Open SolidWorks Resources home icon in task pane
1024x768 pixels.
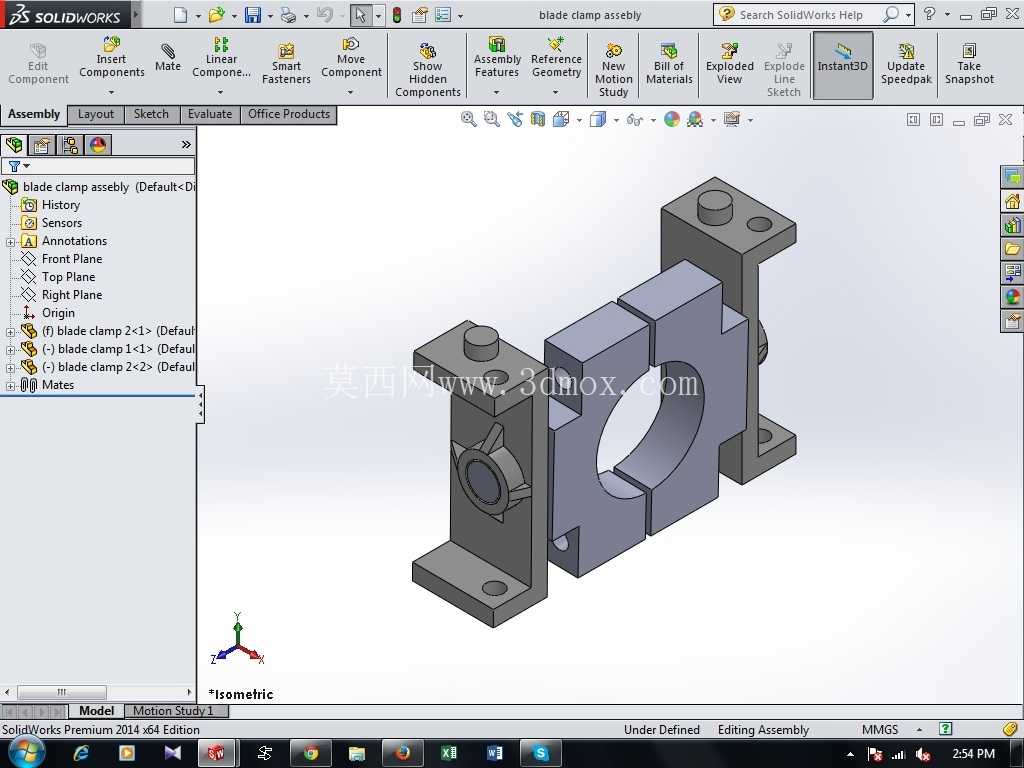click(x=1012, y=201)
